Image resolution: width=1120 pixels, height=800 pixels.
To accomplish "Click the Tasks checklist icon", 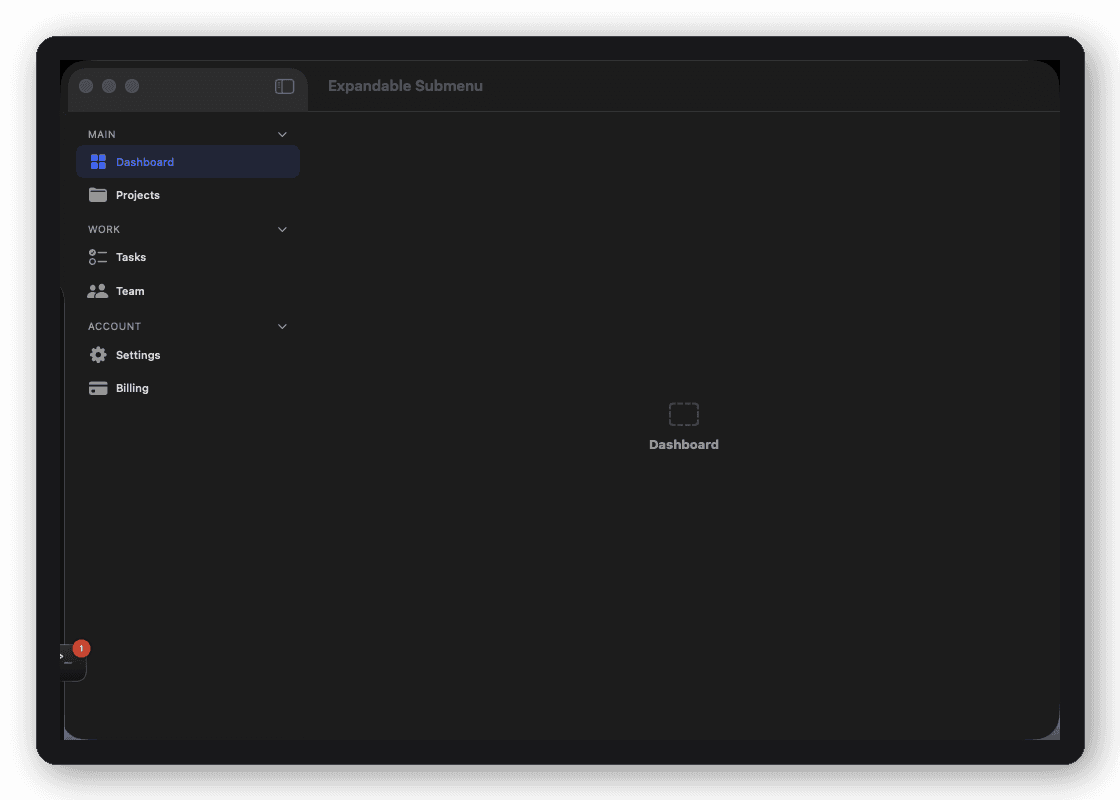I will click(x=98, y=257).
